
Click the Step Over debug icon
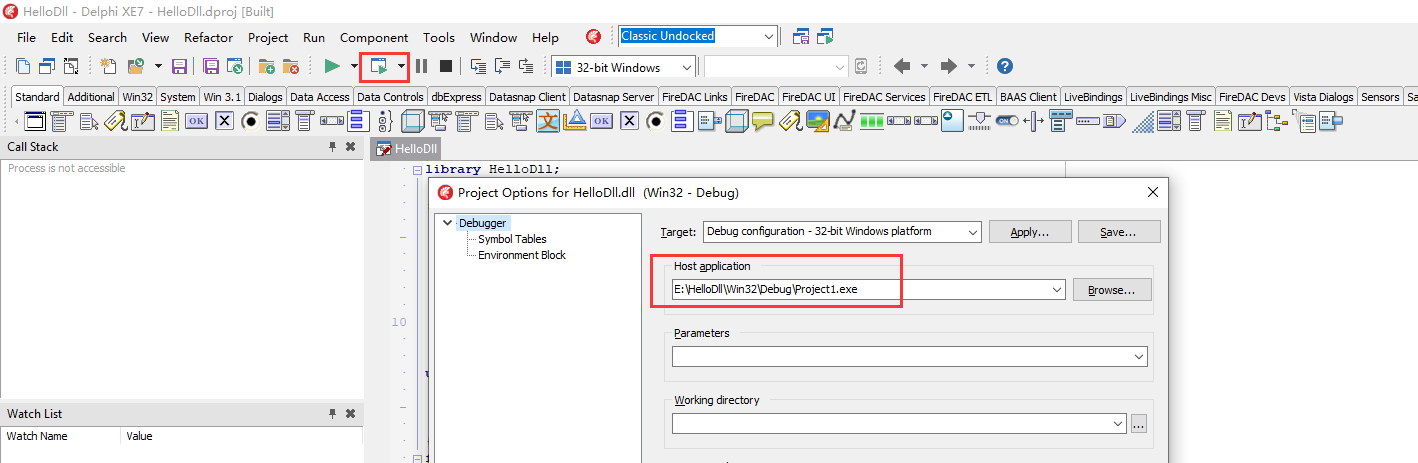pyautogui.click(x=502, y=66)
